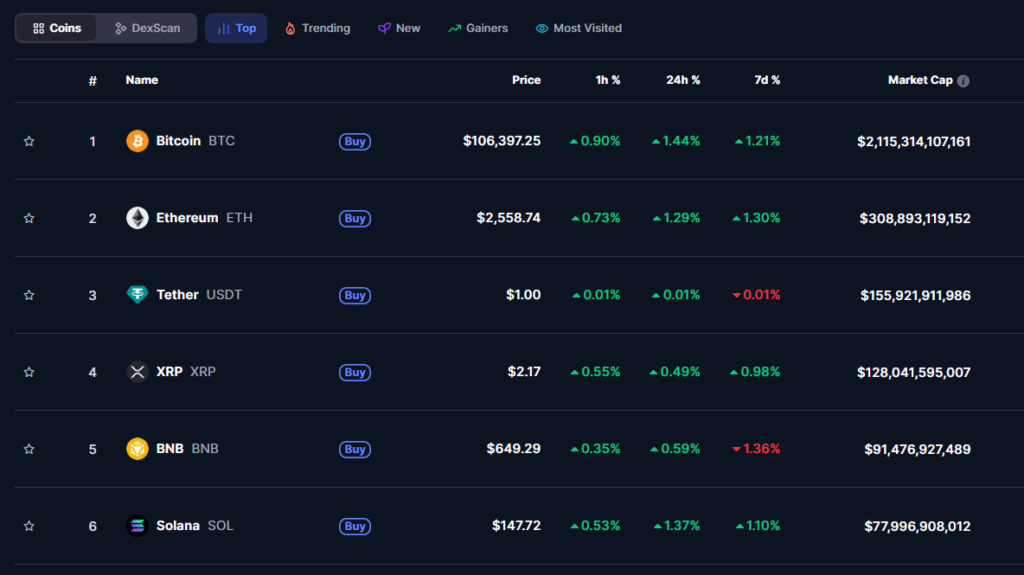The image size is (1024, 575).
Task: Open the Ethereum ETH coin page
Action: [204, 218]
